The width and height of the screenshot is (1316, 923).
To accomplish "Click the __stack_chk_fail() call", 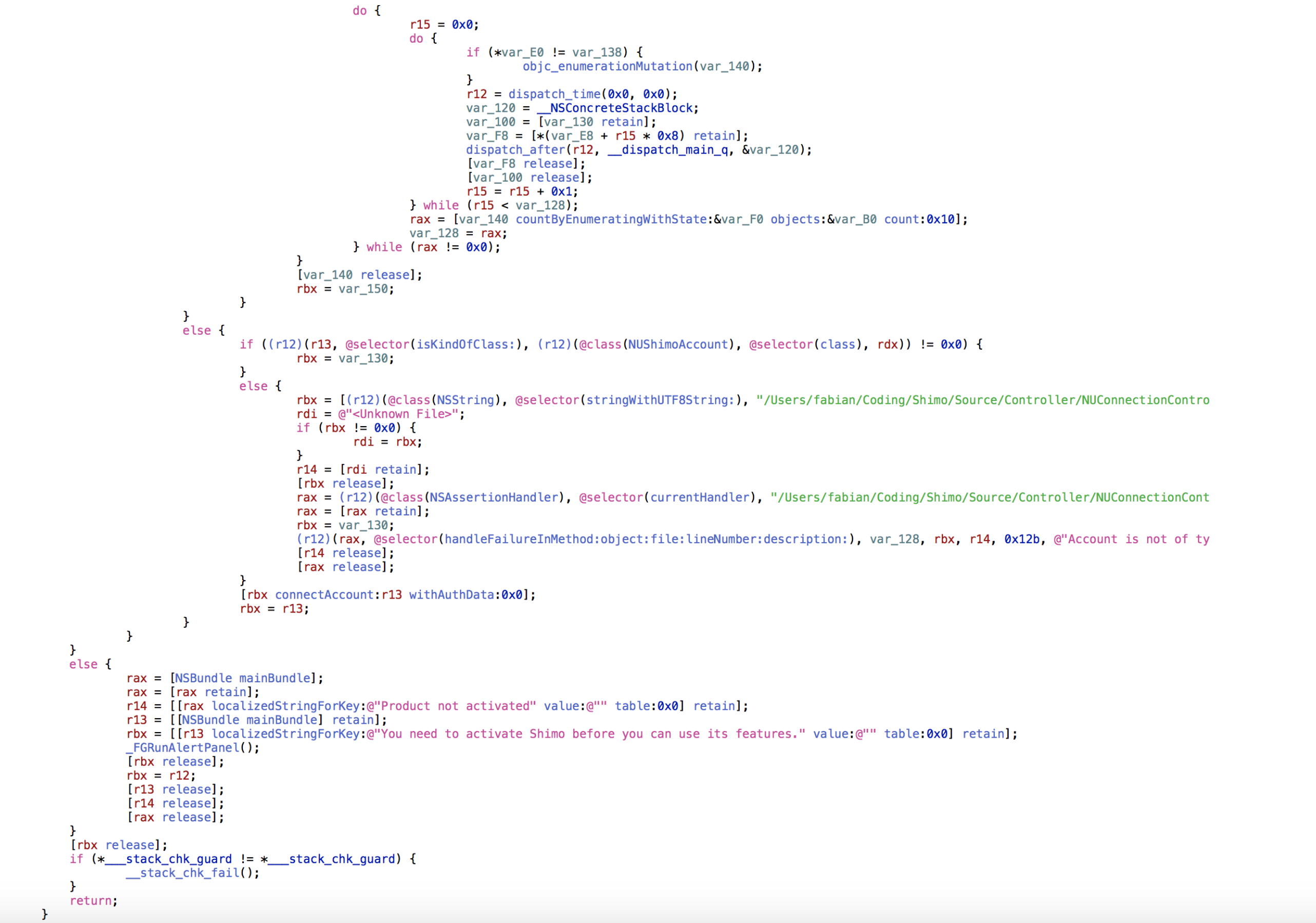I will [192, 873].
